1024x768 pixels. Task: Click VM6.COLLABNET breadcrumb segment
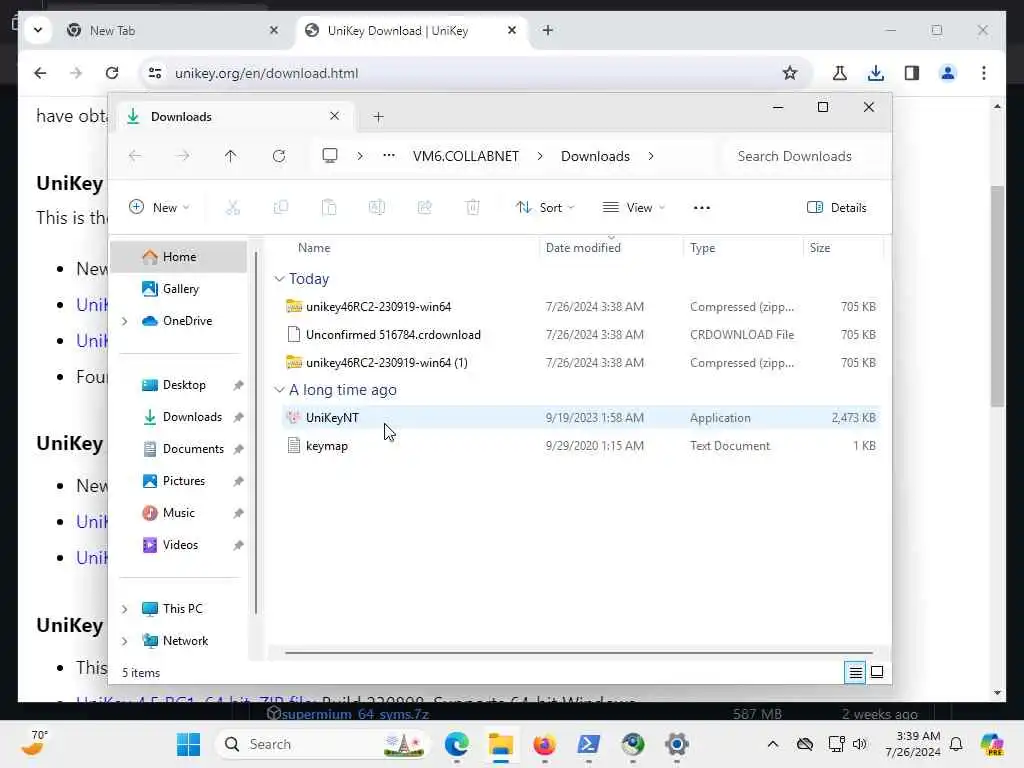466,156
